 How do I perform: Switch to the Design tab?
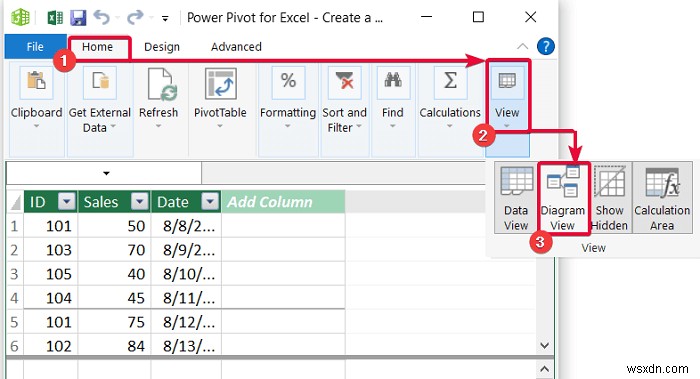click(x=162, y=46)
